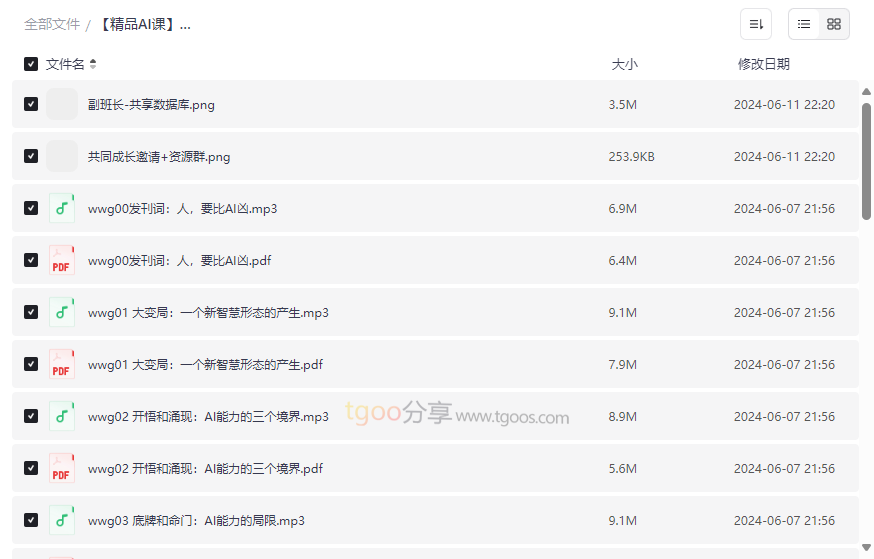
Task: Go to 全部文件 breadcrumb
Action: (52, 25)
